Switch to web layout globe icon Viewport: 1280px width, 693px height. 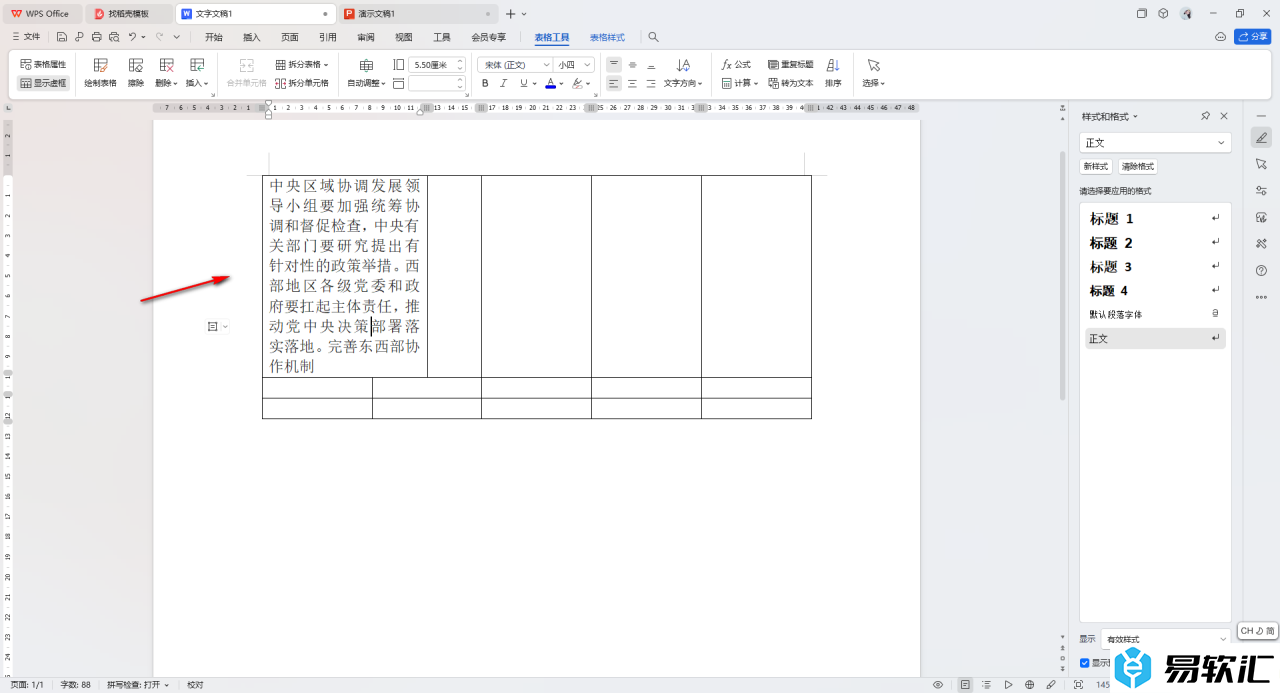(x=1029, y=685)
